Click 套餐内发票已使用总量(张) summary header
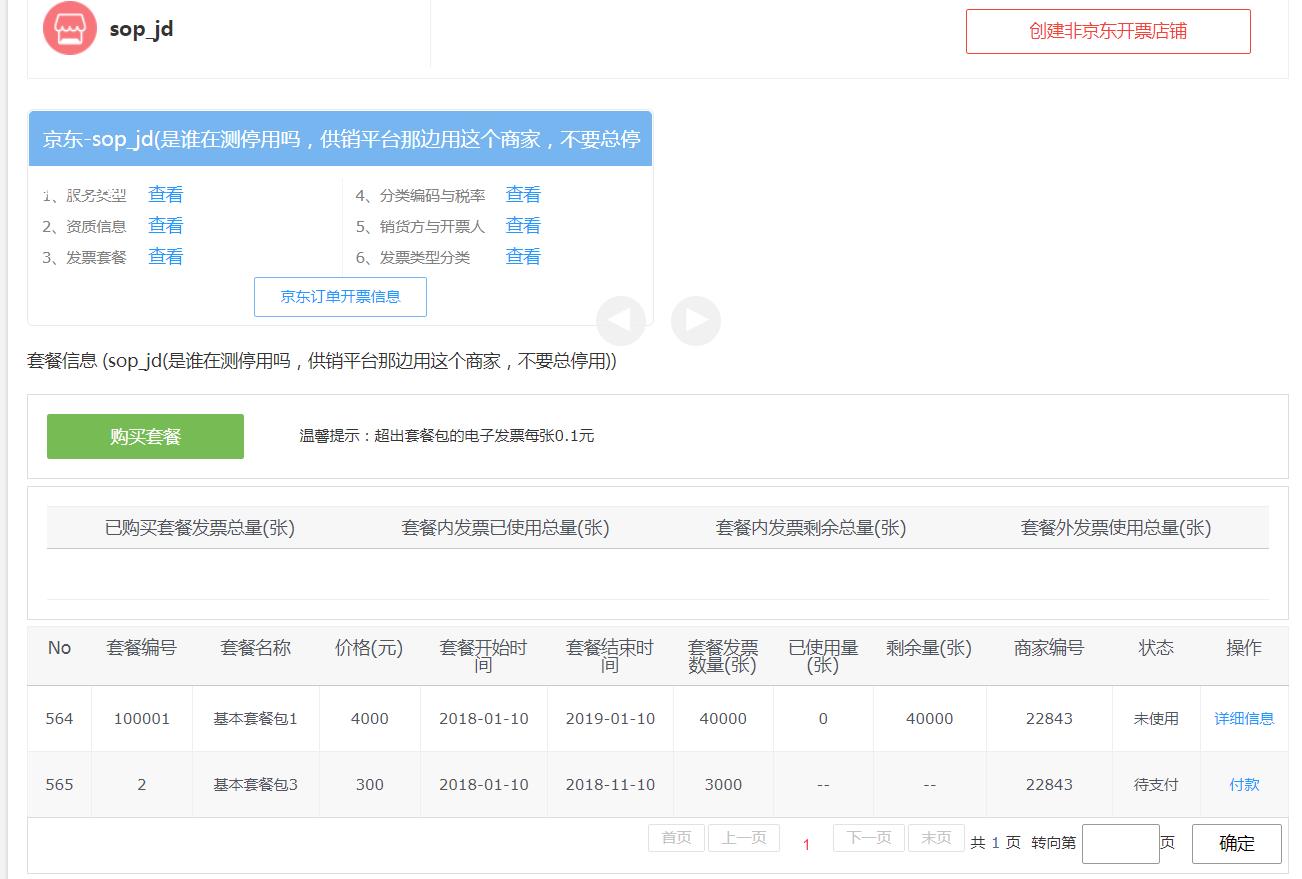This screenshot has width=1302, height=879. click(x=505, y=528)
